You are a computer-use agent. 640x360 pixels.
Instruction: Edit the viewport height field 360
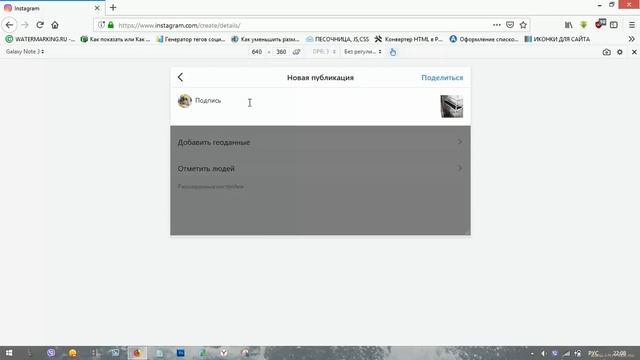coord(281,52)
